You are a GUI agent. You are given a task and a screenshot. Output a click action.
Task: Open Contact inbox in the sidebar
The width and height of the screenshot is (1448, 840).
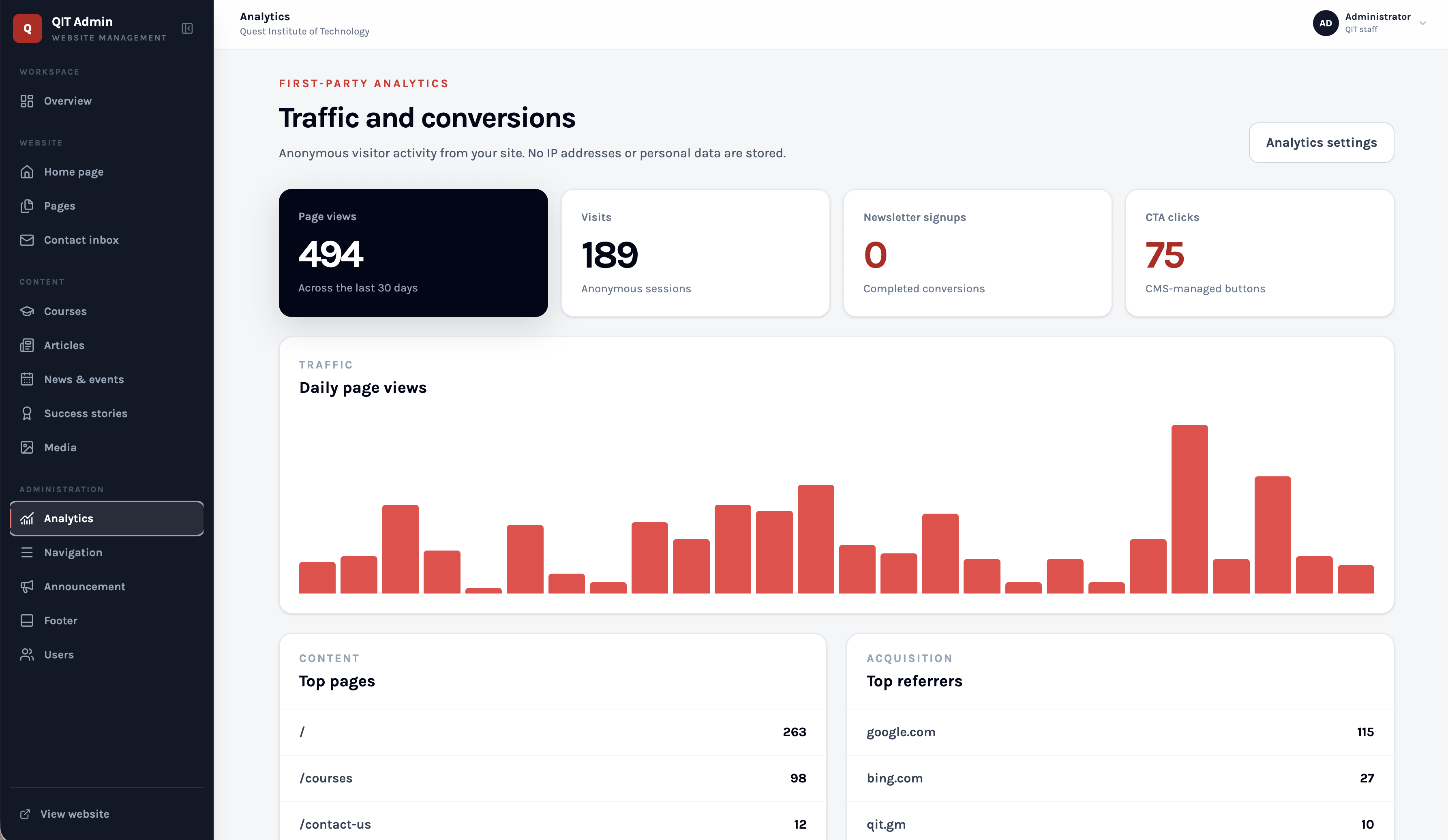tap(107, 240)
